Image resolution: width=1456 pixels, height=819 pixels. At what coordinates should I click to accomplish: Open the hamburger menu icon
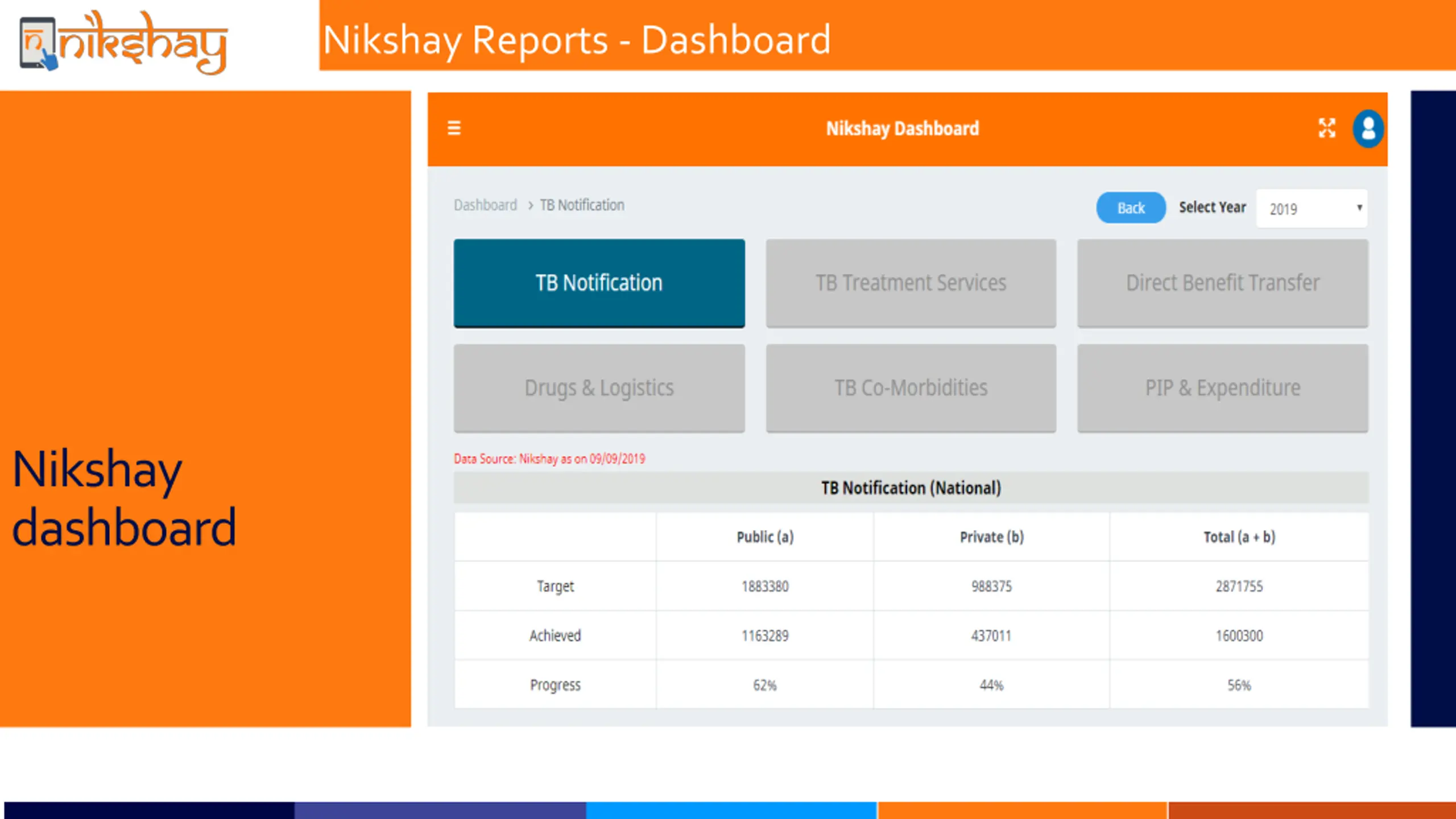point(454,128)
